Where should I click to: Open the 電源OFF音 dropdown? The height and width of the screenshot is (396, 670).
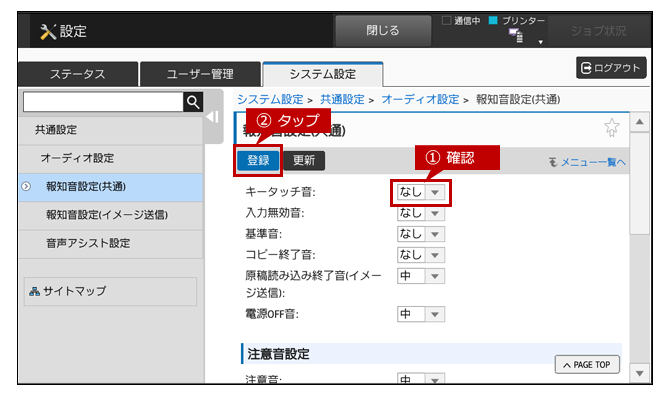[421, 314]
